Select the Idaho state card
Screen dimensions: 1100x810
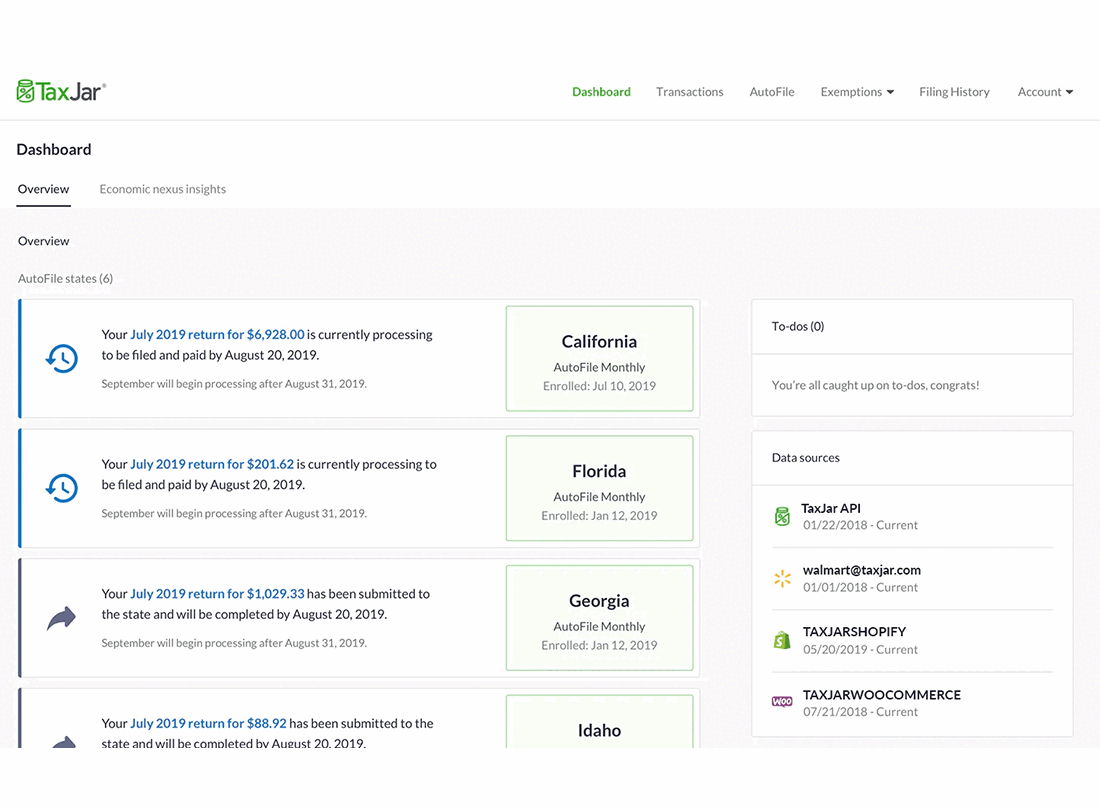599,722
